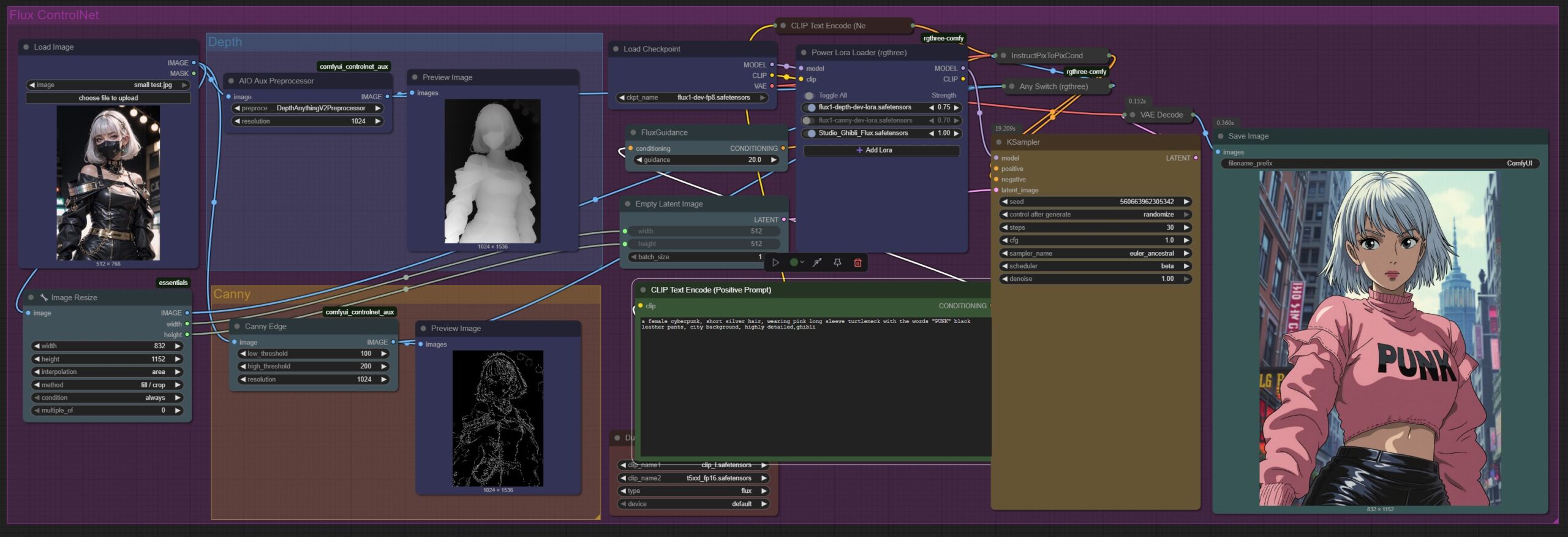Open the sampler_name euler_ancestral dropdown
The image size is (1568, 537).
(1096, 253)
